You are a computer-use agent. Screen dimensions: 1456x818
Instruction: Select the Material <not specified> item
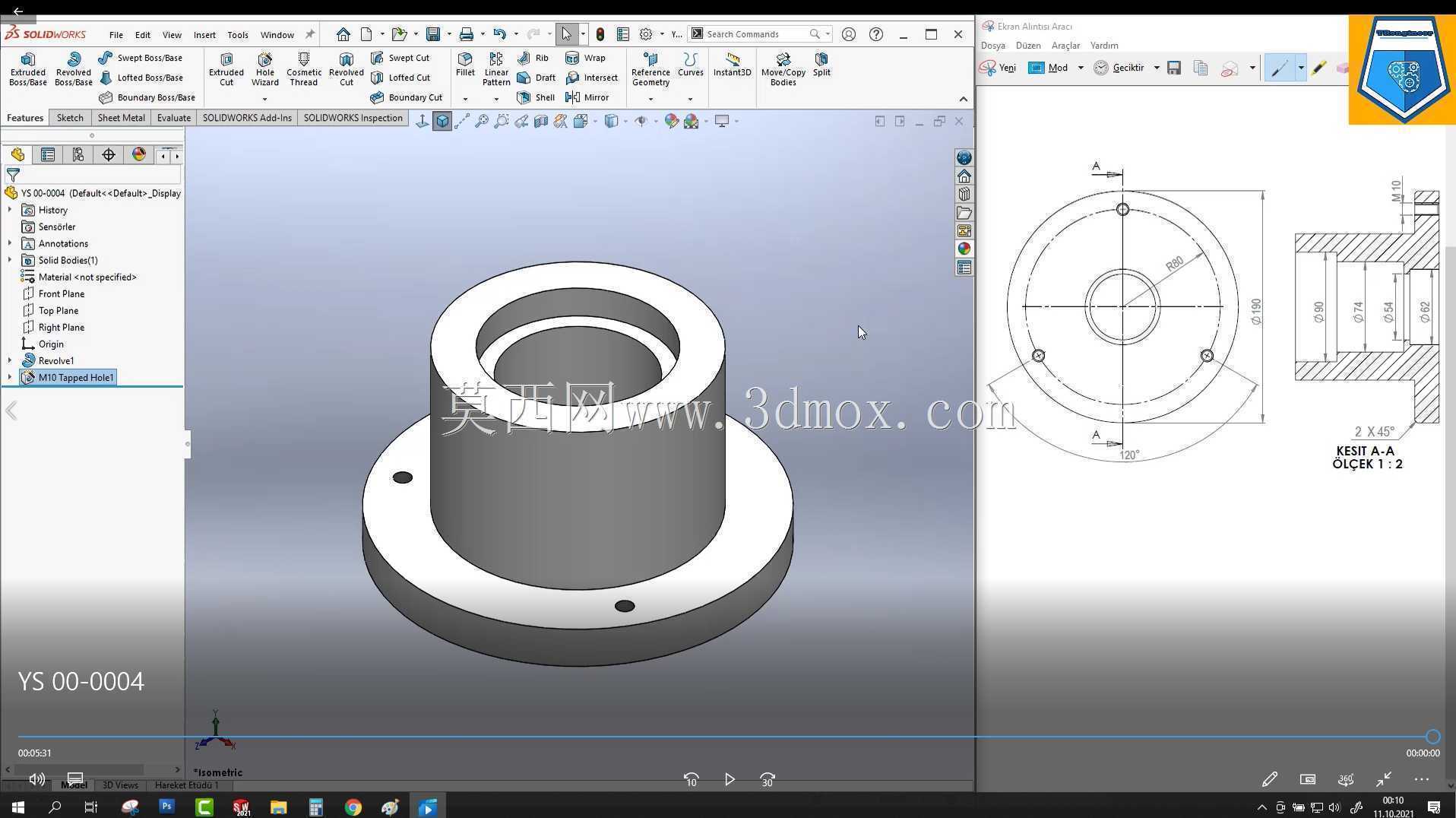click(79, 277)
